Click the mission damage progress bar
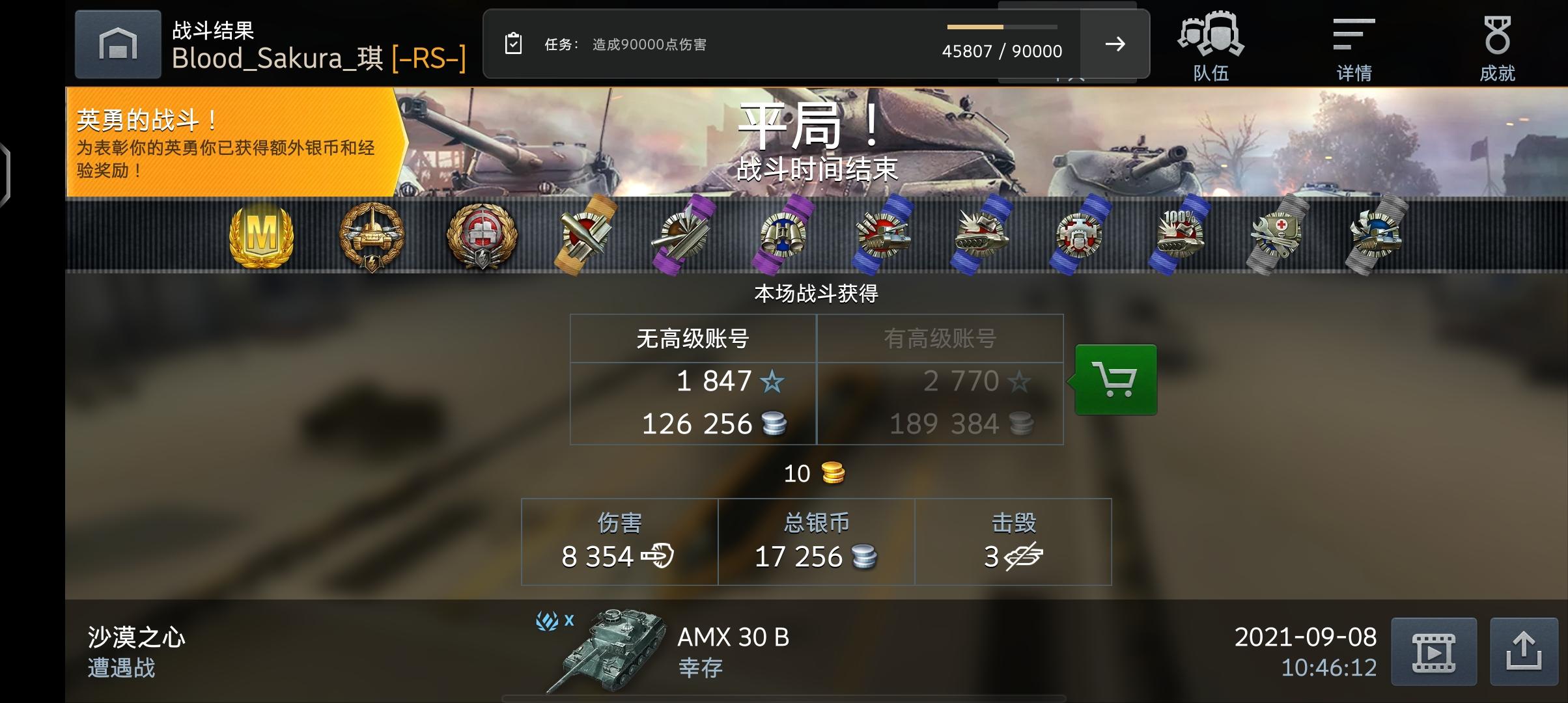 [x=1001, y=27]
